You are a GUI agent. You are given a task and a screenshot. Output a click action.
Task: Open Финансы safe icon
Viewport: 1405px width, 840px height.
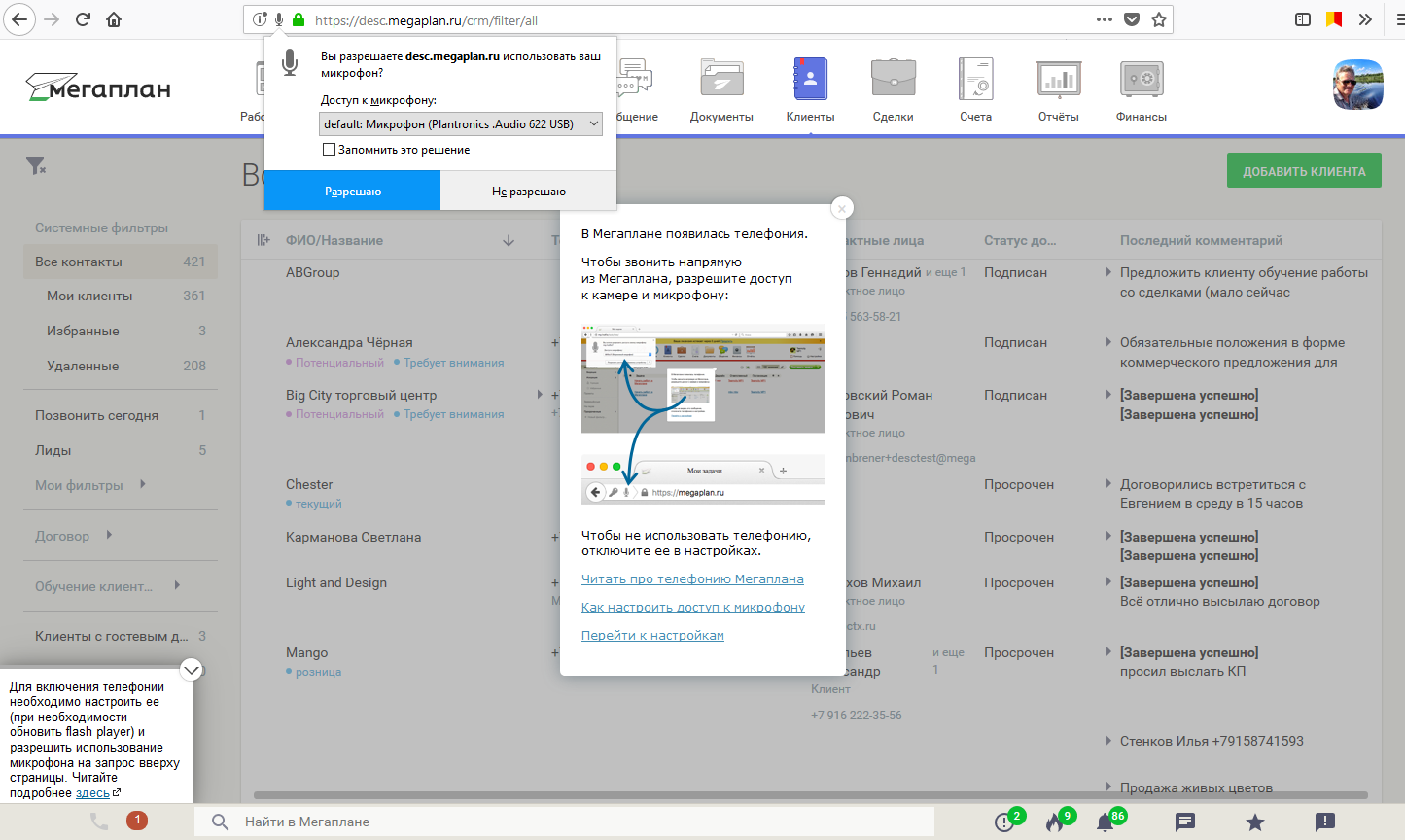tap(1142, 79)
